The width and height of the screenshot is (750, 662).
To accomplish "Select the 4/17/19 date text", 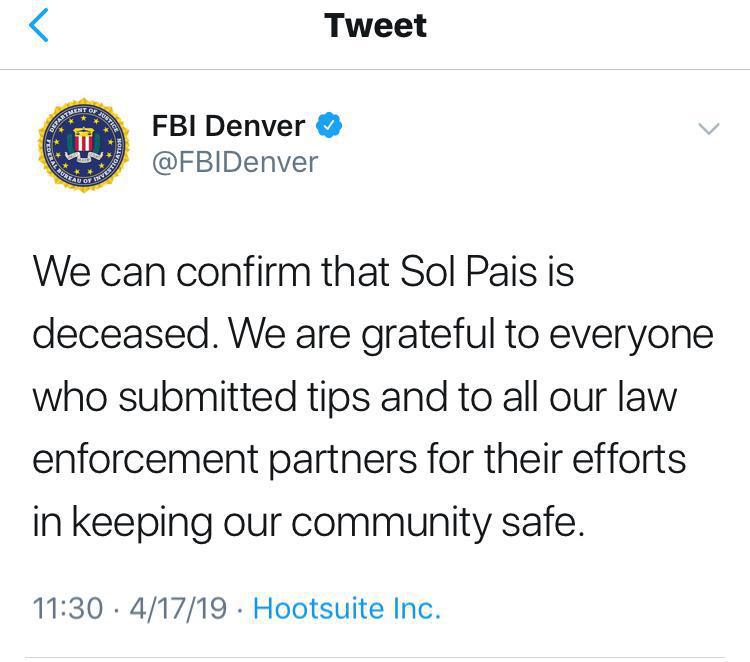I will tap(178, 608).
